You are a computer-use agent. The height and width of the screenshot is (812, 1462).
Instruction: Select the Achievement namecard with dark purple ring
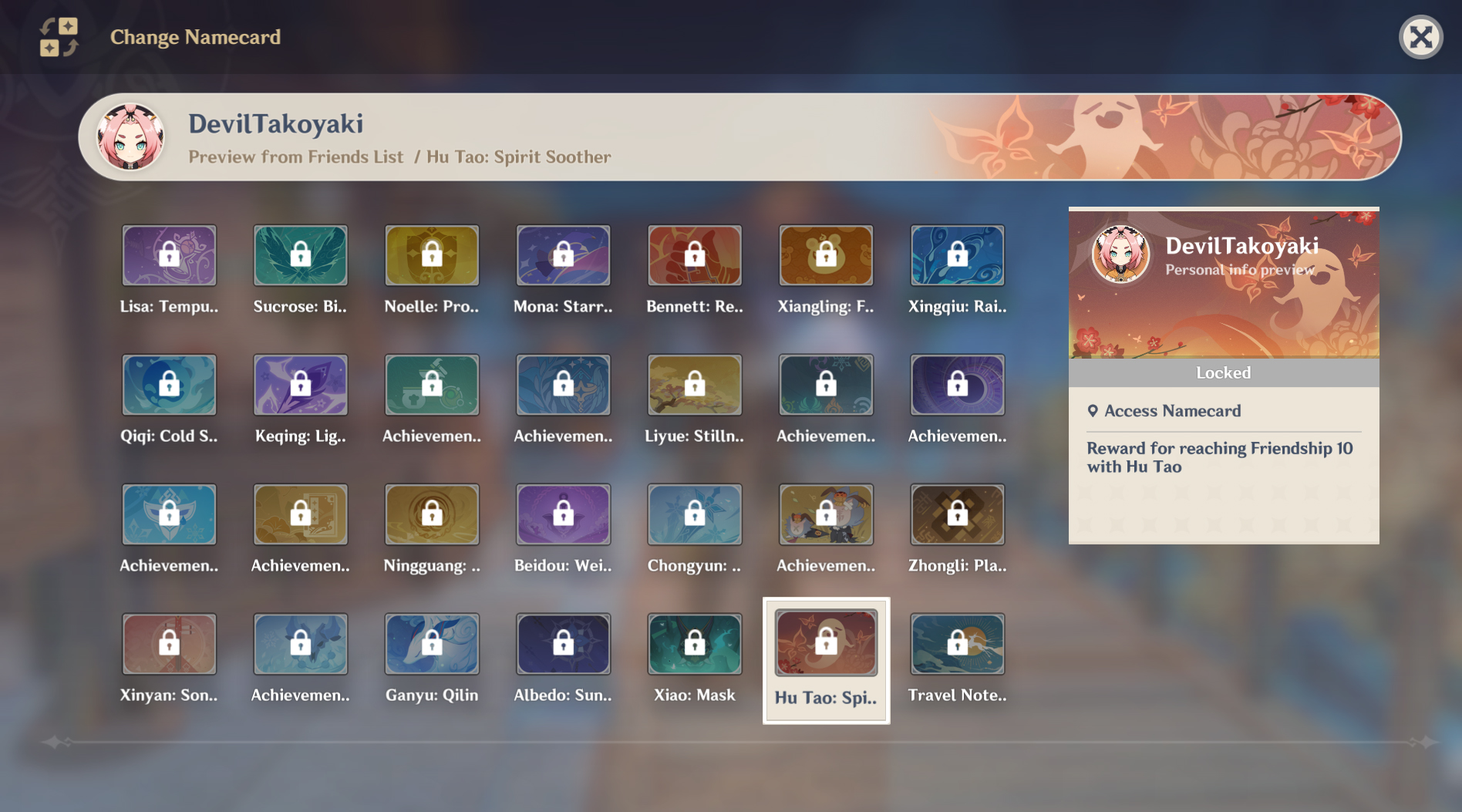[x=957, y=385]
